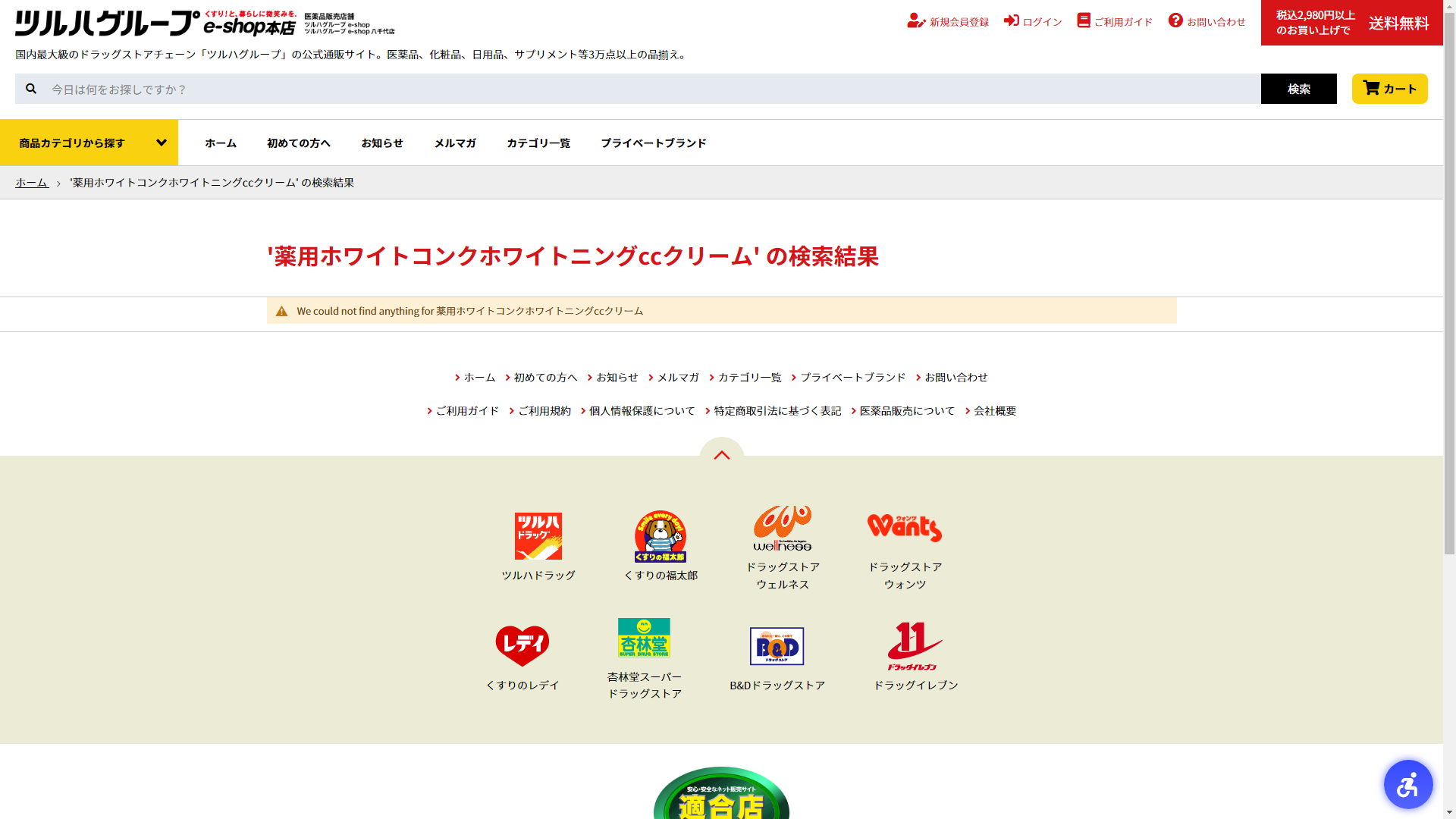Click the back-to-top arrow button
Image resolution: width=1456 pixels, height=819 pixels.
pyautogui.click(x=721, y=453)
